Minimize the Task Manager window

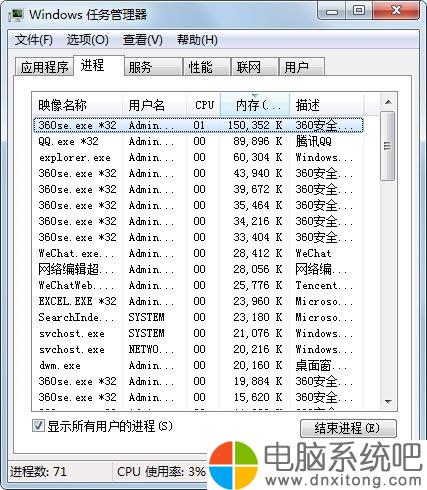(332, 12)
